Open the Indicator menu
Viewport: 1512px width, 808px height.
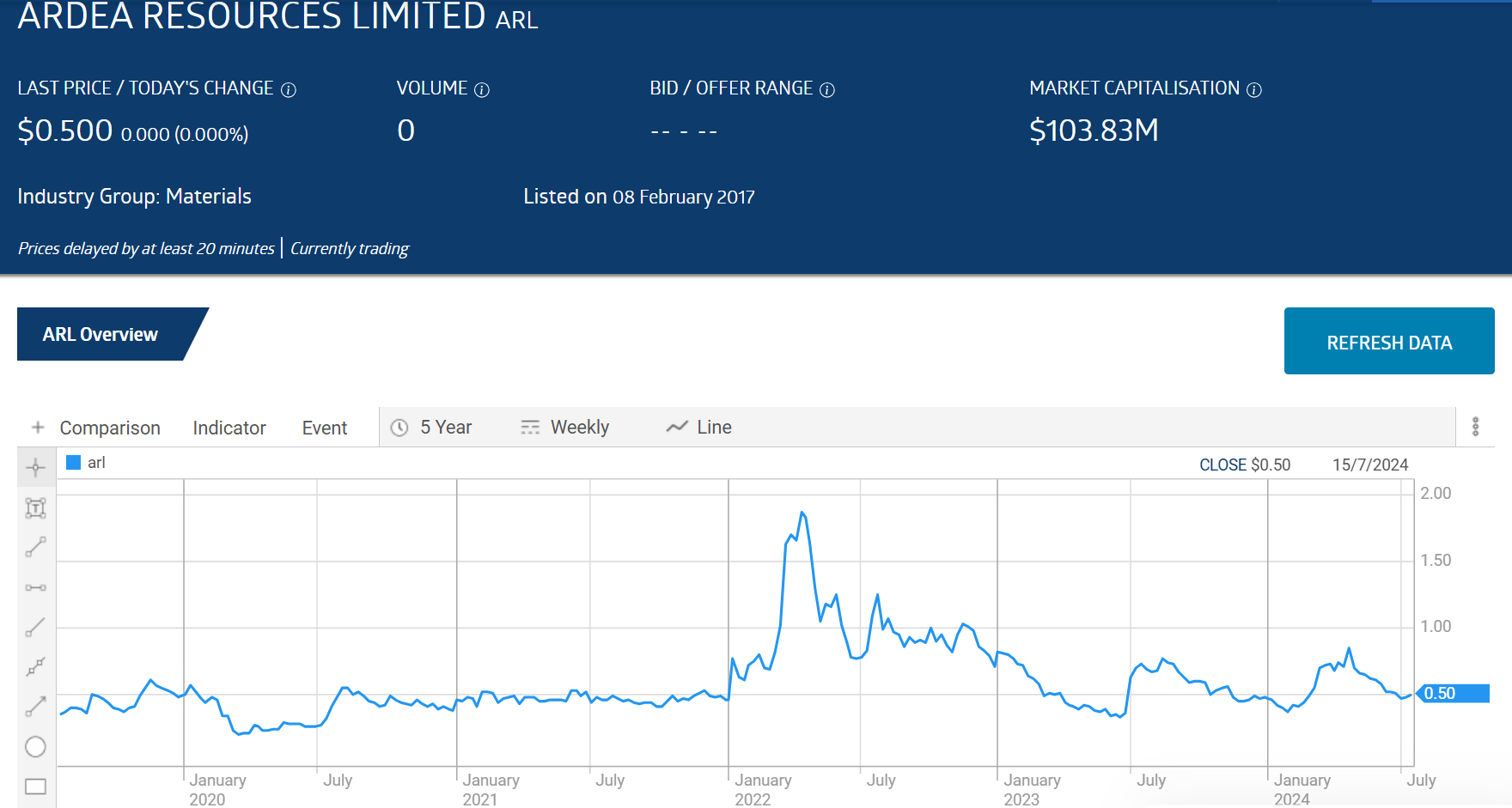click(229, 428)
